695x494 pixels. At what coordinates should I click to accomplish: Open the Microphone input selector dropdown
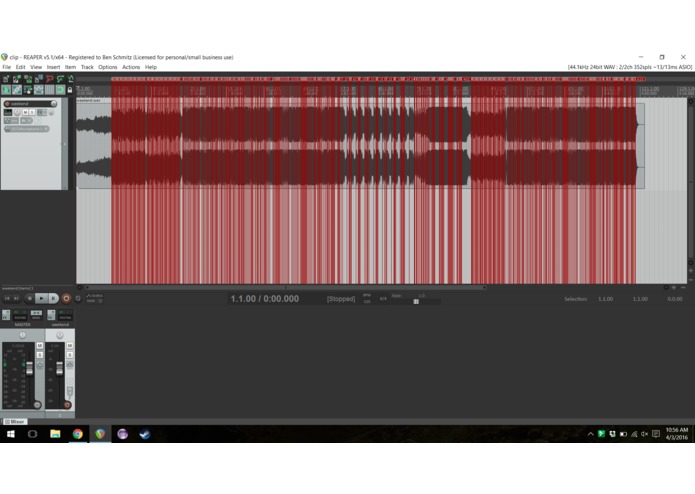point(27,129)
